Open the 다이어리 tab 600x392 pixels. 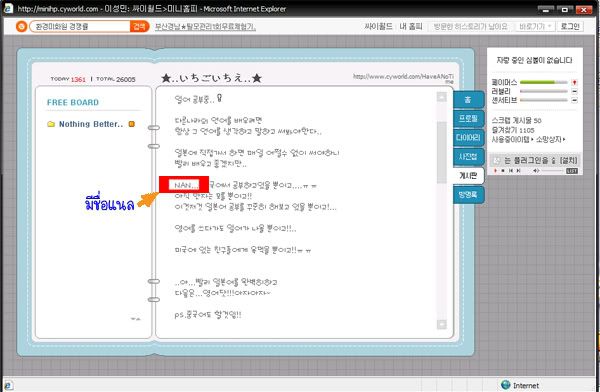468,137
